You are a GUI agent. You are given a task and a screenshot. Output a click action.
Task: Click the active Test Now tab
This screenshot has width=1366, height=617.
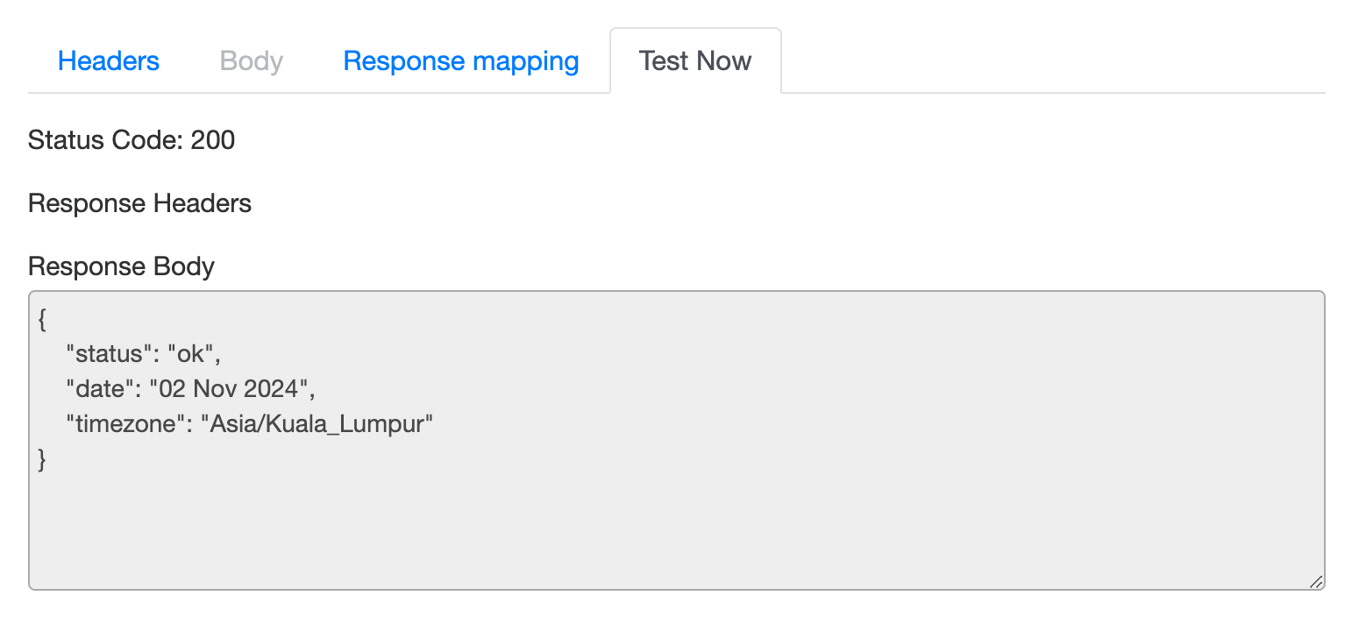click(695, 61)
